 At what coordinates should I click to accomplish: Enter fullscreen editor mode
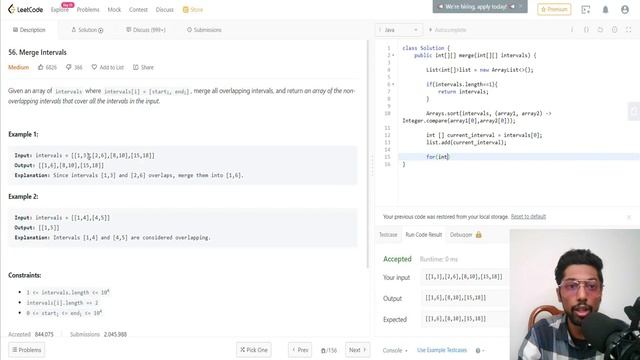(x=629, y=30)
